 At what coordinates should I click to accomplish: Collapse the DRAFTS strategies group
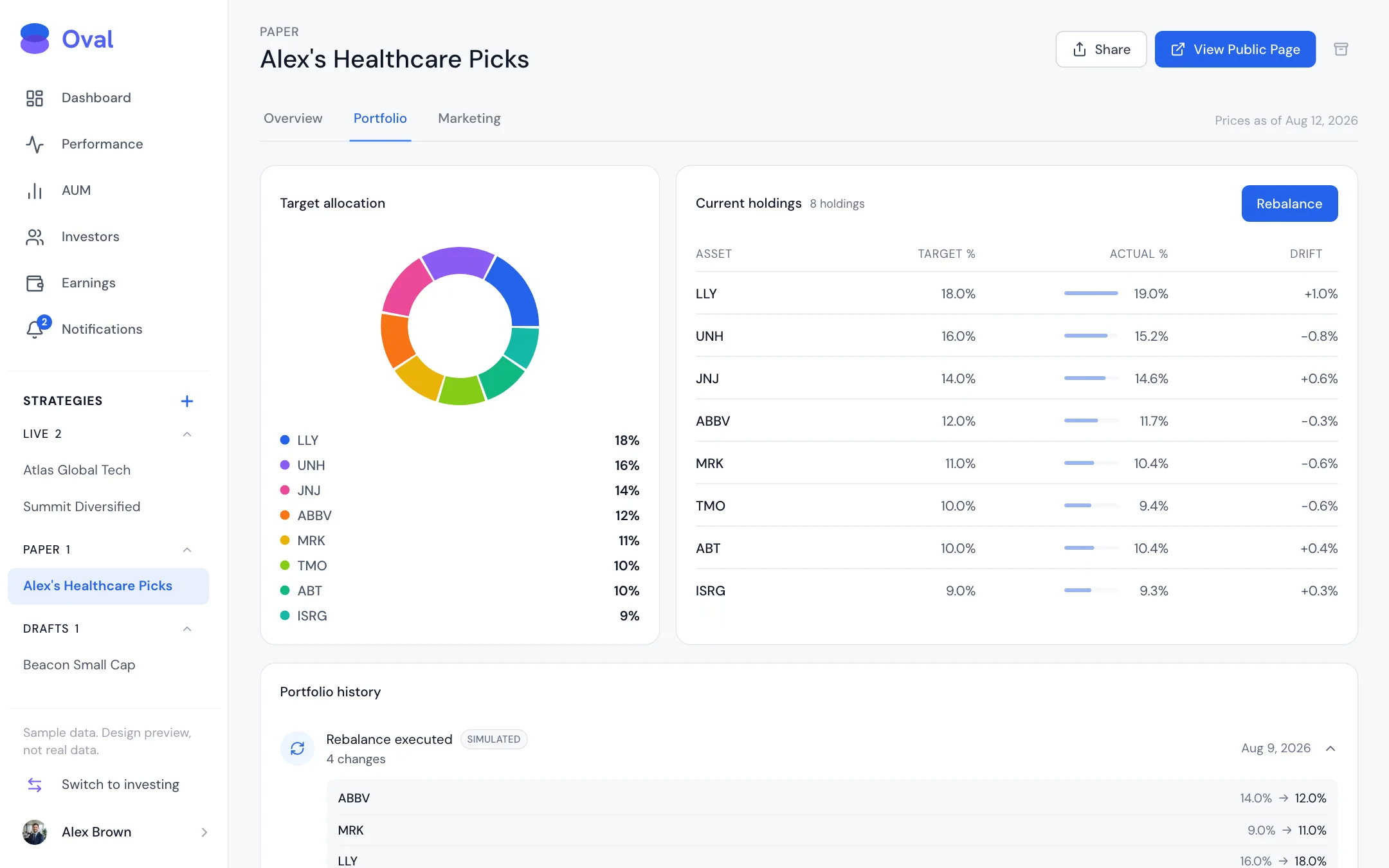click(187, 629)
